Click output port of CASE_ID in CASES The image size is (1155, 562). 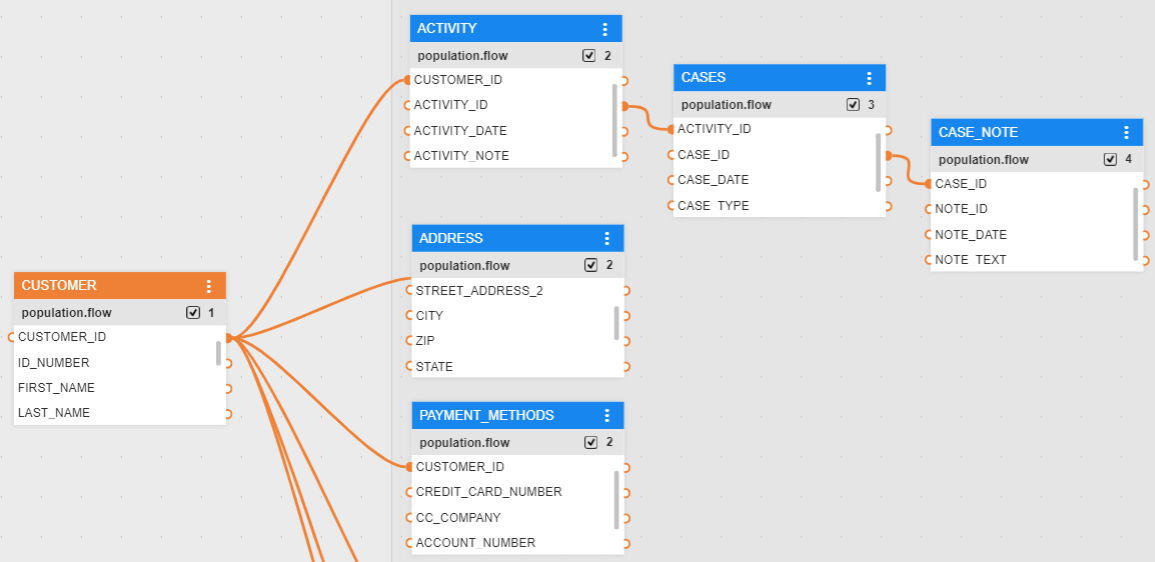tap(887, 155)
